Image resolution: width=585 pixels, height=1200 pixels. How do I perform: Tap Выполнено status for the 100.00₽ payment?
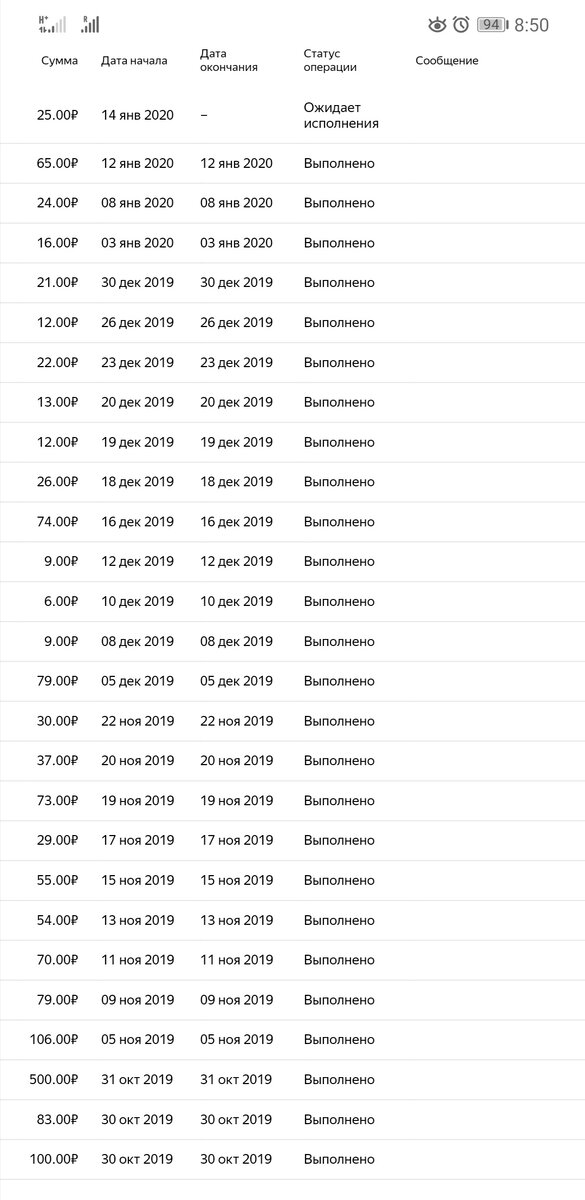[x=339, y=1160]
